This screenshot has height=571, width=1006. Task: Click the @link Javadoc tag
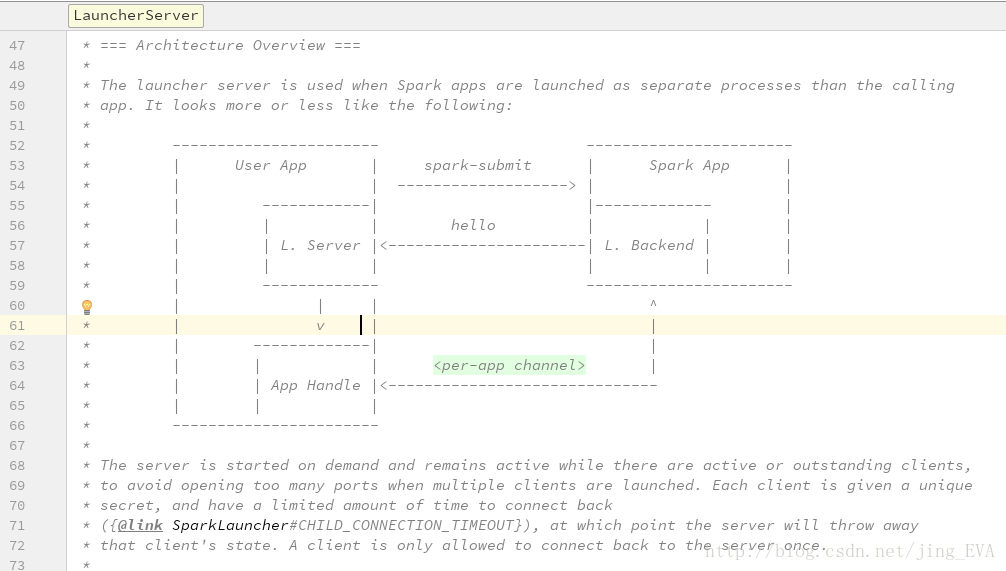coord(141,525)
